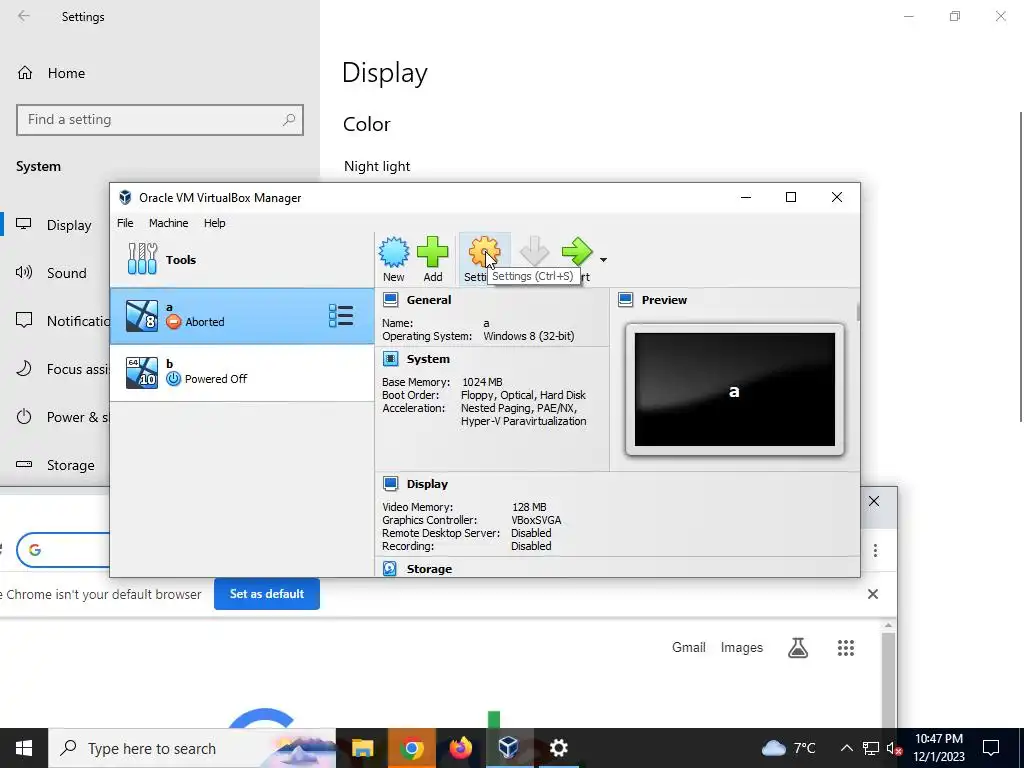The height and width of the screenshot is (768, 1024).
Task: Click the muted volume tray icon
Action: click(894, 748)
